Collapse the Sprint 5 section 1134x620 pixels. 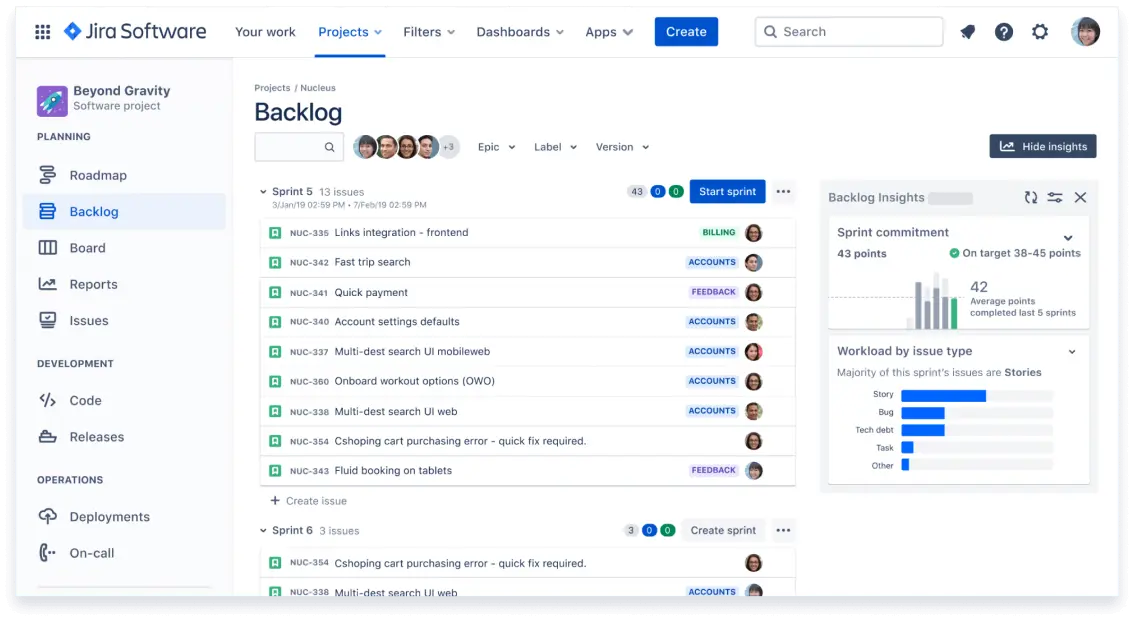click(x=263, y=192)
